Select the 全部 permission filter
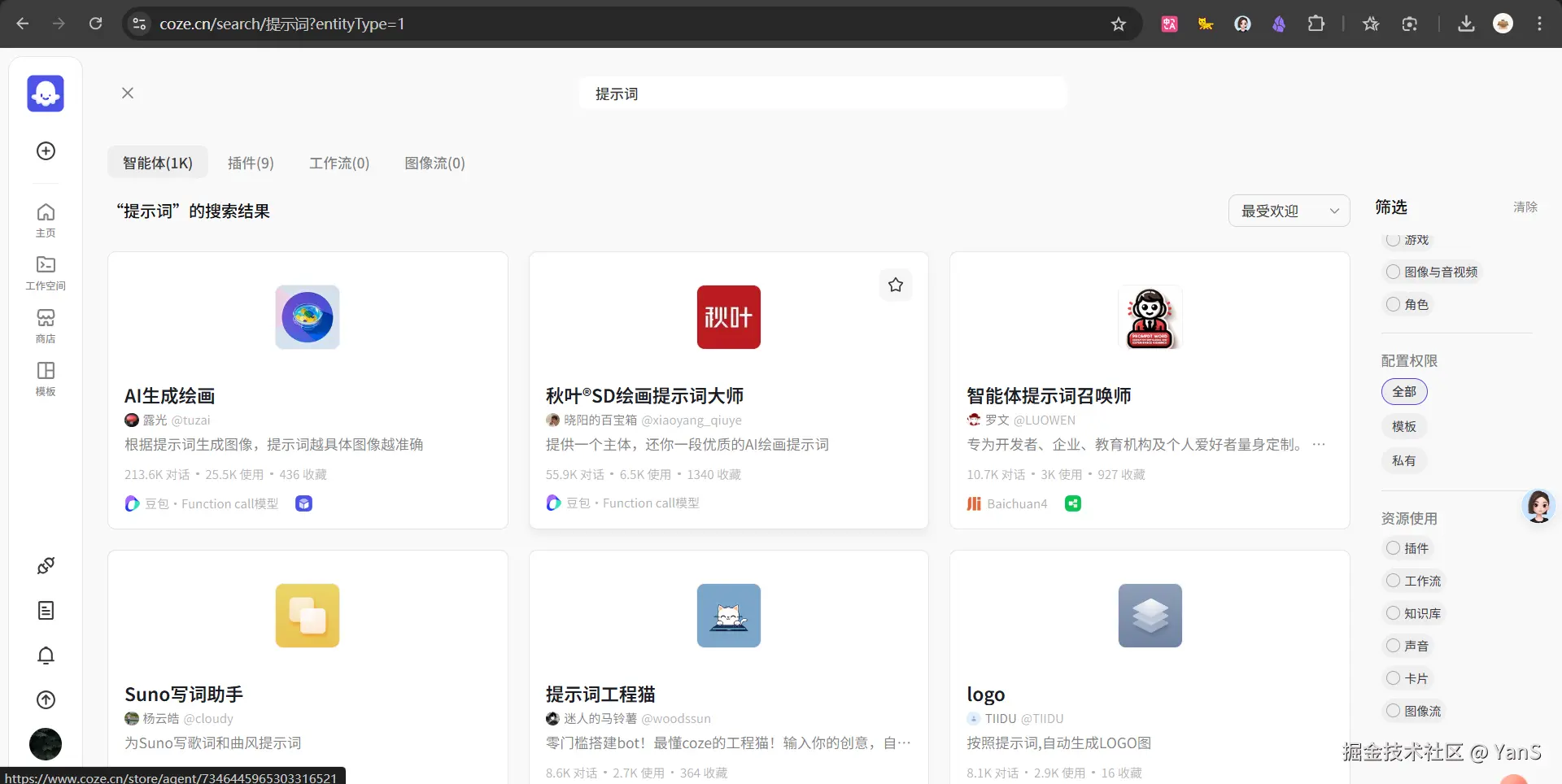Viewport: 1562px width, 784px height. tap(1404, 392)
